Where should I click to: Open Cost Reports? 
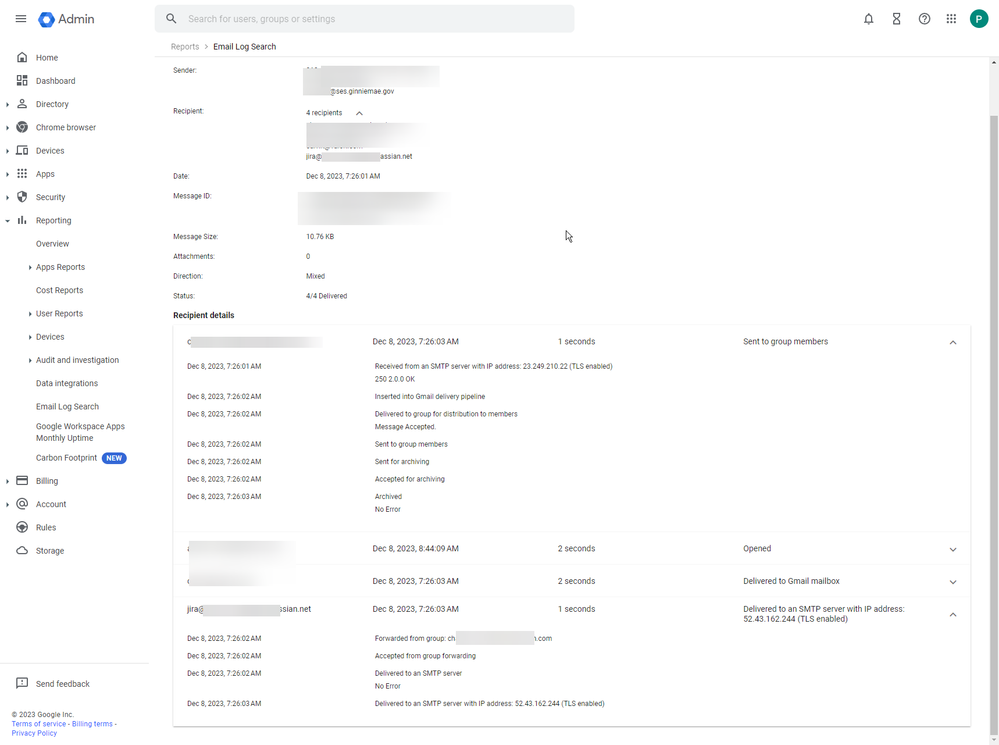tap(59, 290)
